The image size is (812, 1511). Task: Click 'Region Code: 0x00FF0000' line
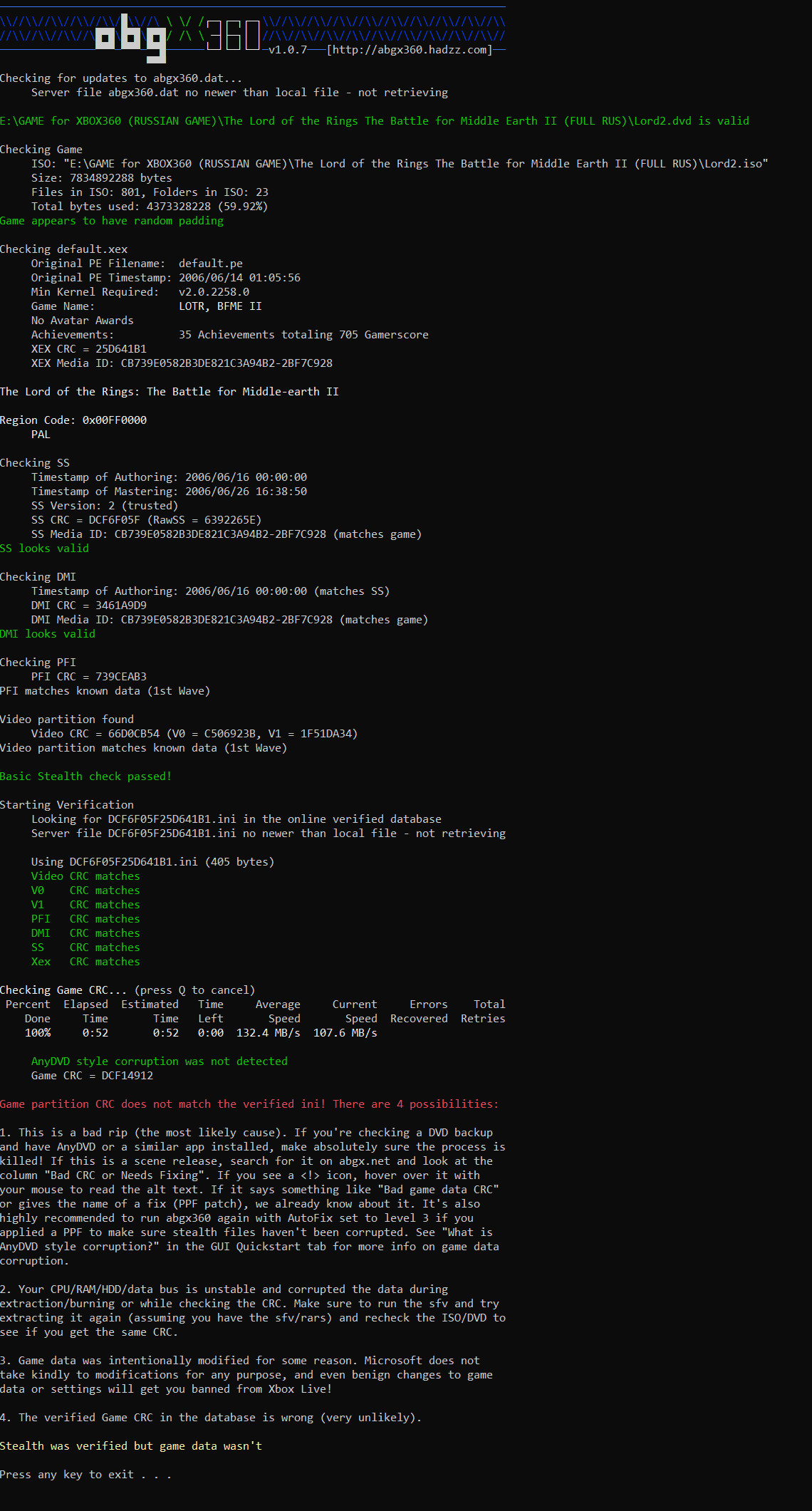(73, 420)
